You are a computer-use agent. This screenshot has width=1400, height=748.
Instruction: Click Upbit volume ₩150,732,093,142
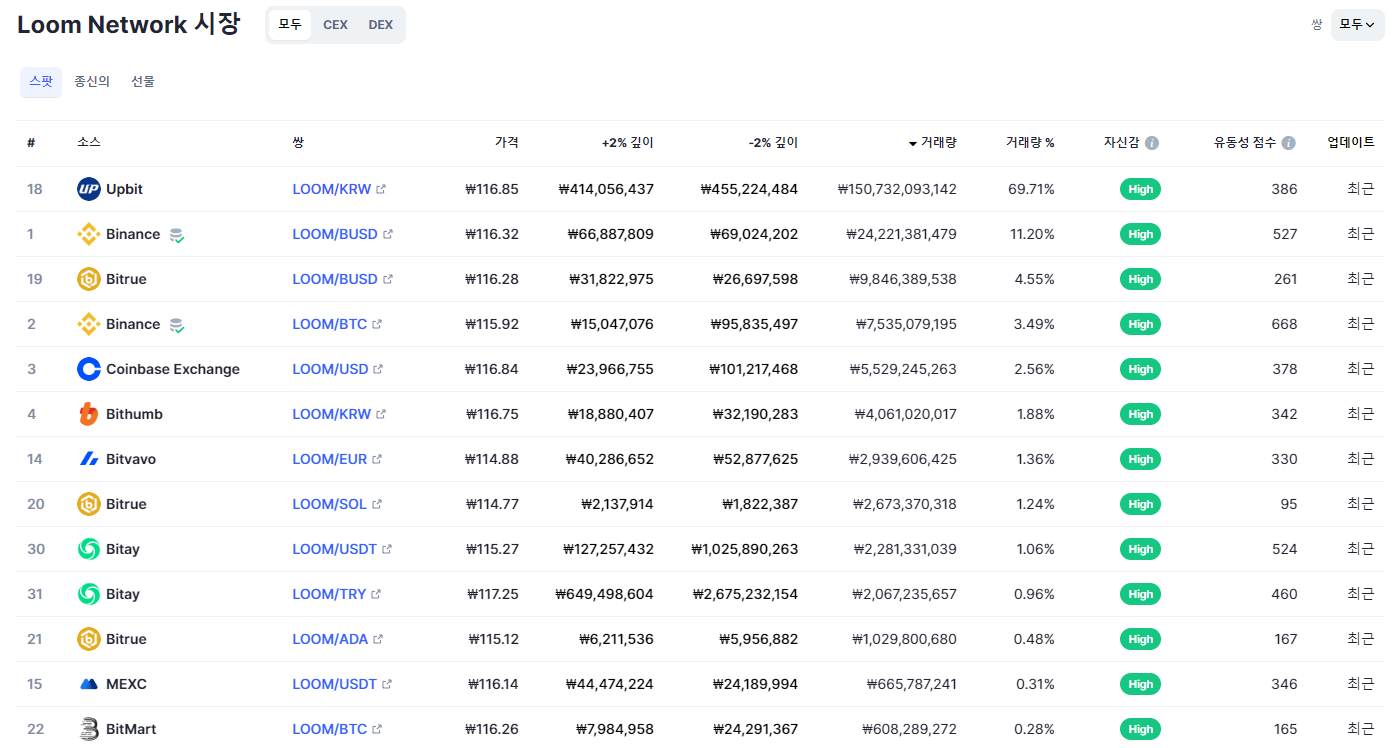pos(897,189)
